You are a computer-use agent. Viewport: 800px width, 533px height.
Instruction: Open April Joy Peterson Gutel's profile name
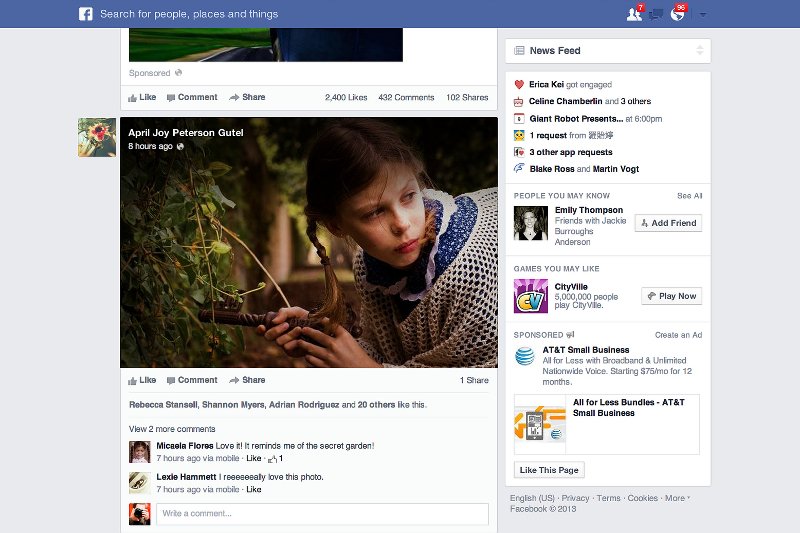[186, 133]
